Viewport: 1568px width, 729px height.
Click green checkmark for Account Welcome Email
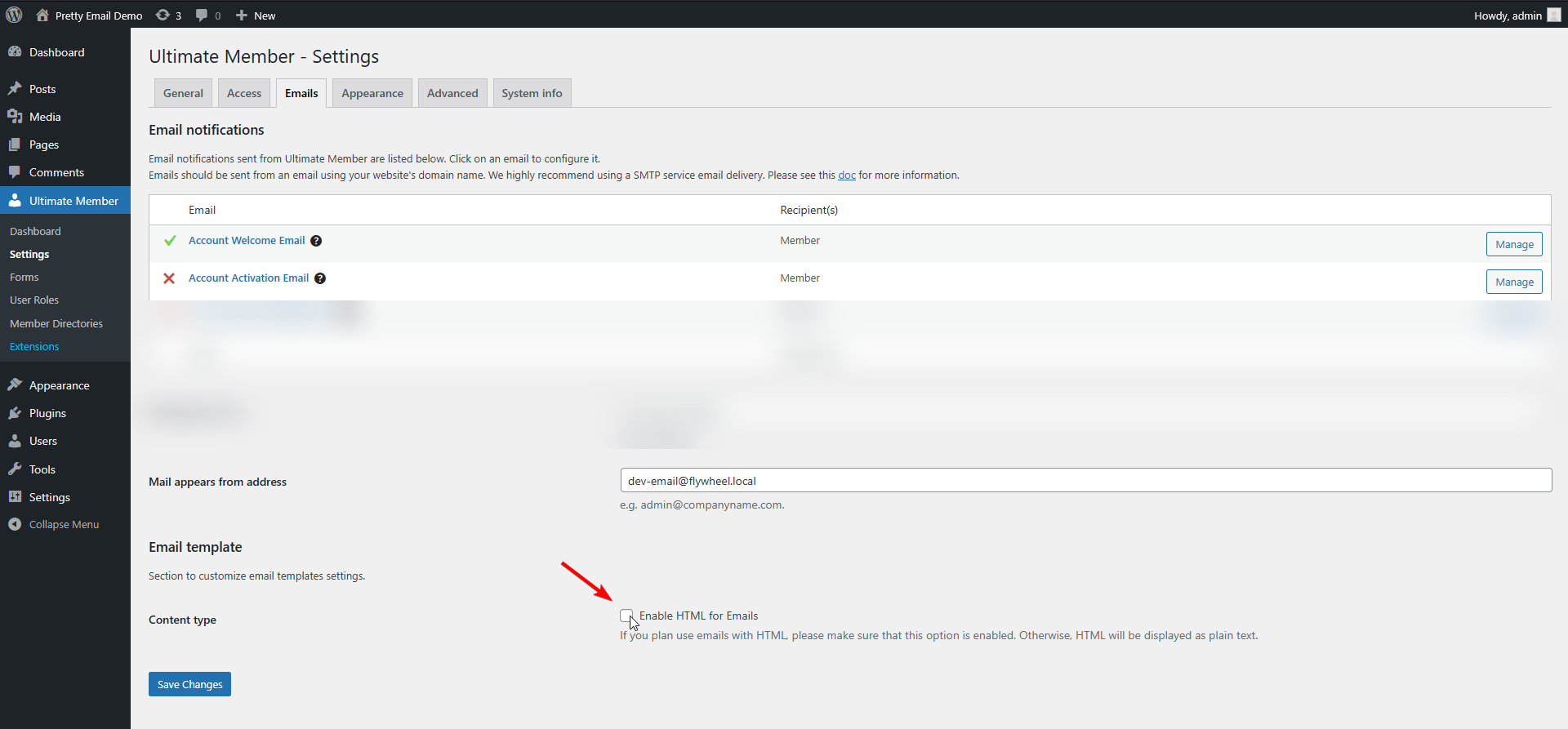170,240
